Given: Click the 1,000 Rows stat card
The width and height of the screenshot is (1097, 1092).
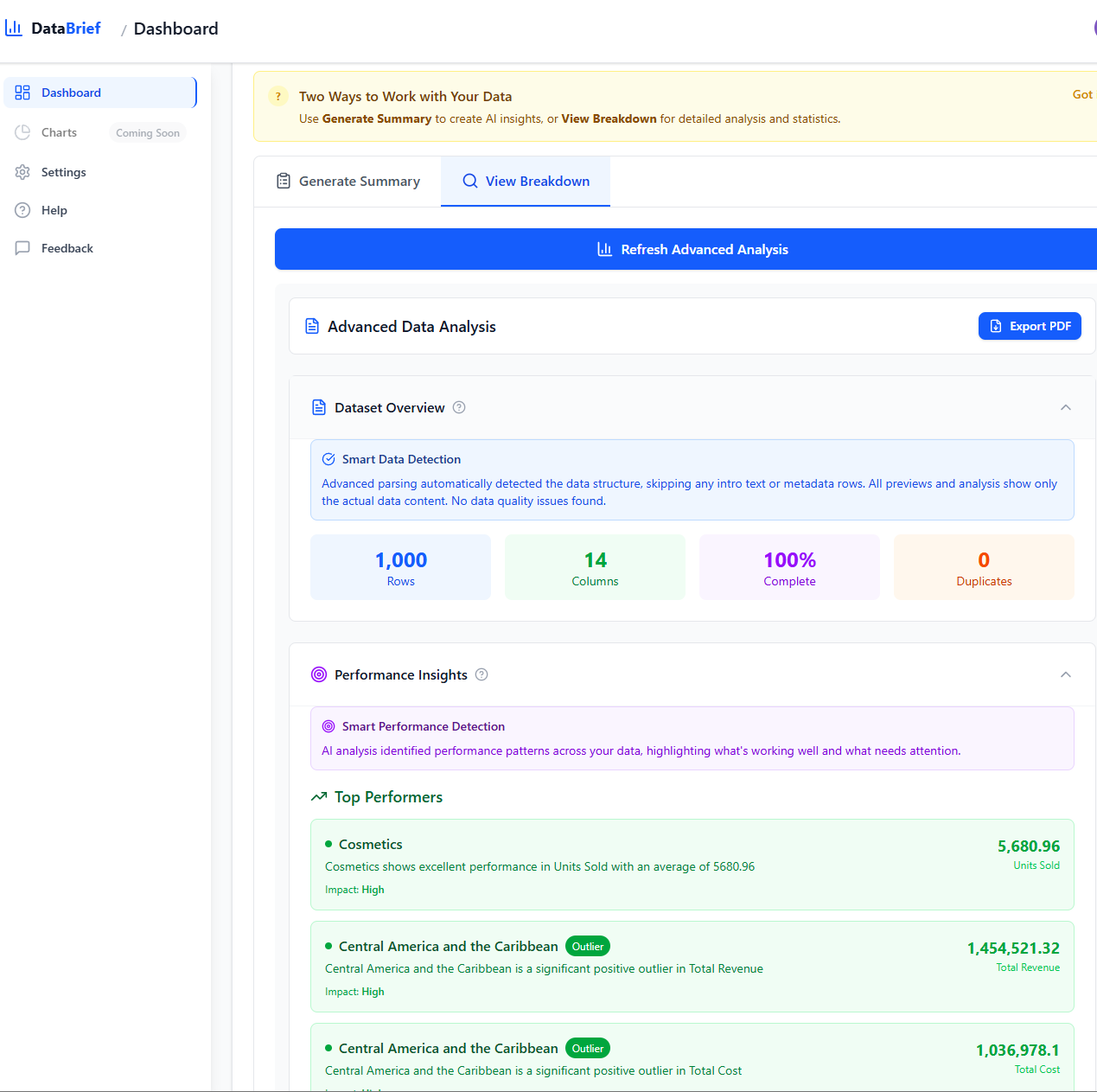Looking at the screenshot, I should click(x=401, y=567).
